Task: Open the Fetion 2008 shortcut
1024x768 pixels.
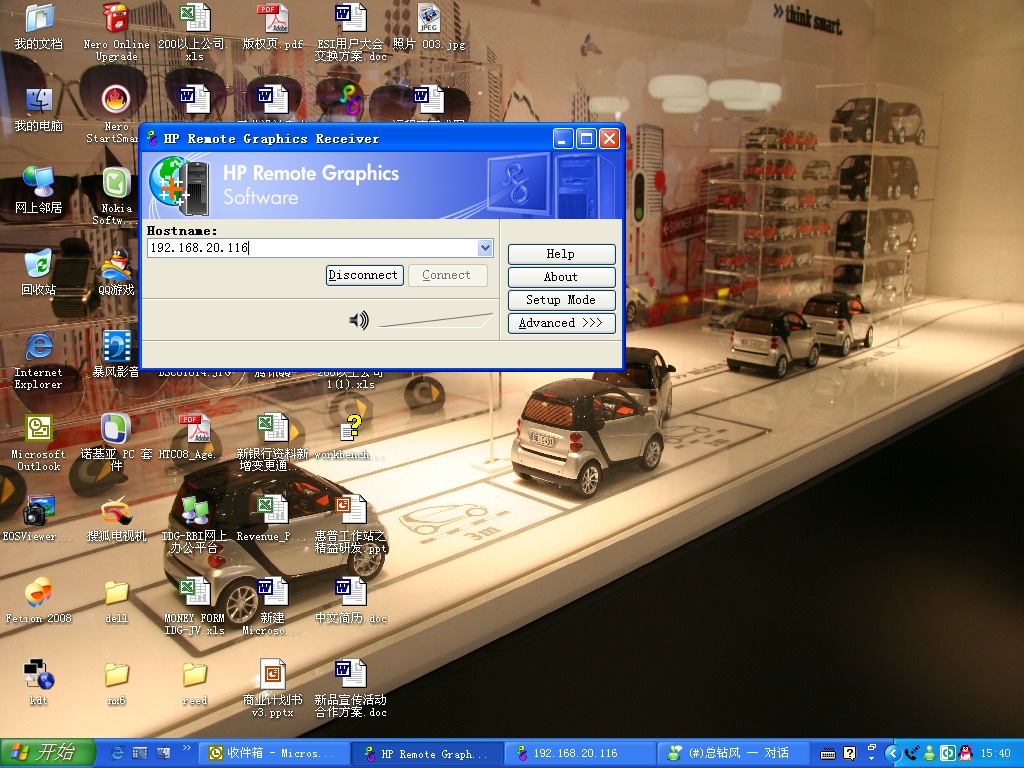Action: point(38,594)
